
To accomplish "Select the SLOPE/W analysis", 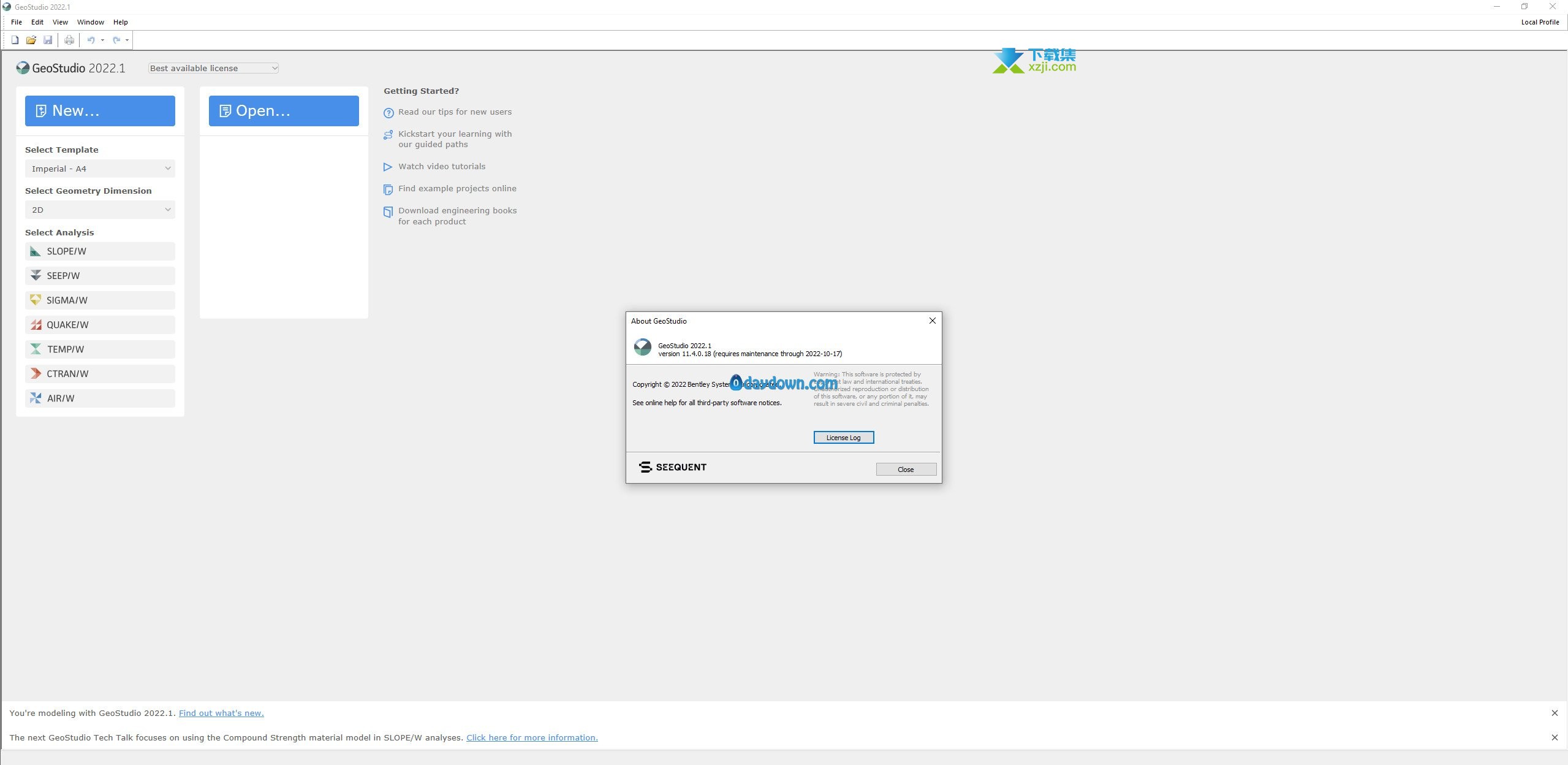I will coord(100,251).
